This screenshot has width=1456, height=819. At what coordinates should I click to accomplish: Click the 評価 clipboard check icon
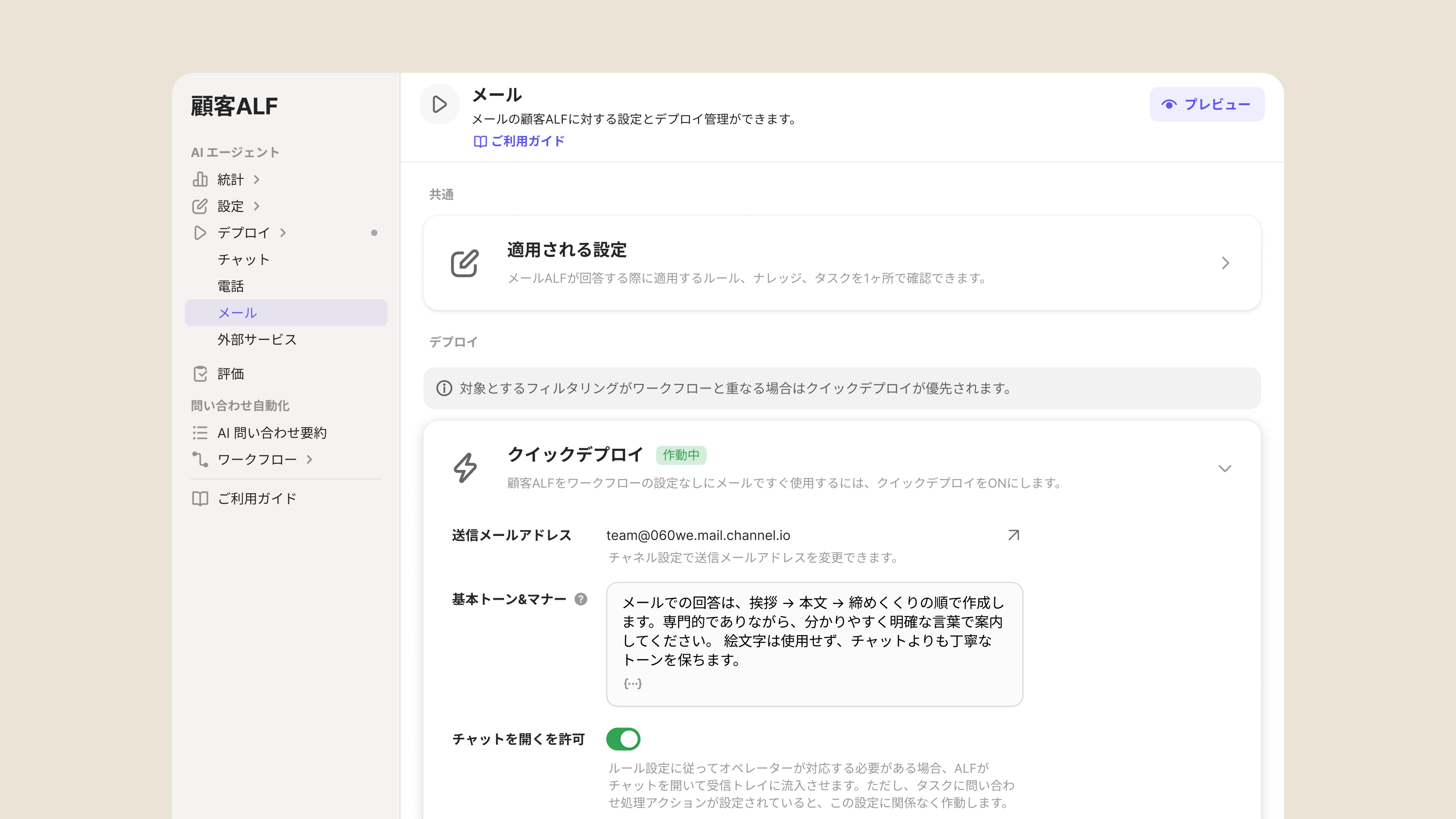[200, 374]
